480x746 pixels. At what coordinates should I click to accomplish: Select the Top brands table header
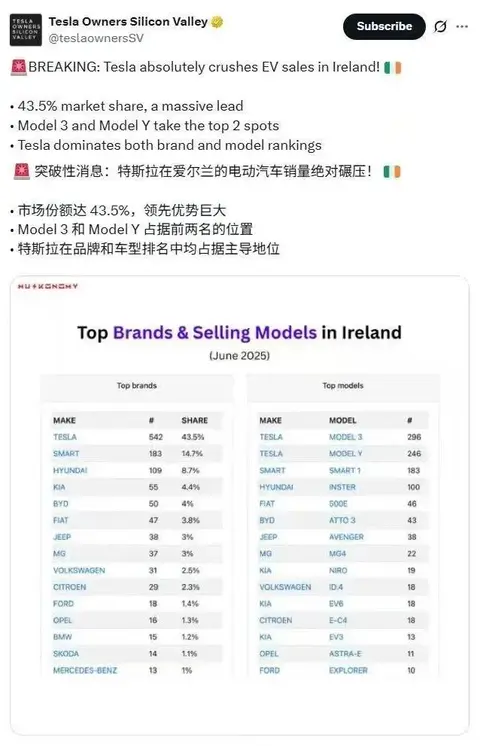pos(137,385)
